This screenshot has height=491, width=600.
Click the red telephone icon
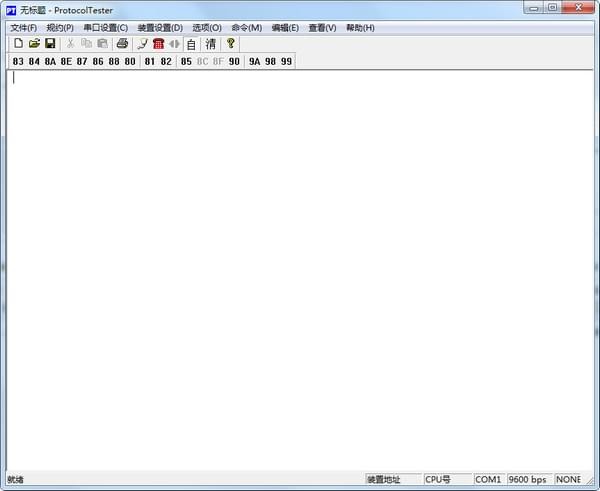pyautogui.click(x=158, y=44)
